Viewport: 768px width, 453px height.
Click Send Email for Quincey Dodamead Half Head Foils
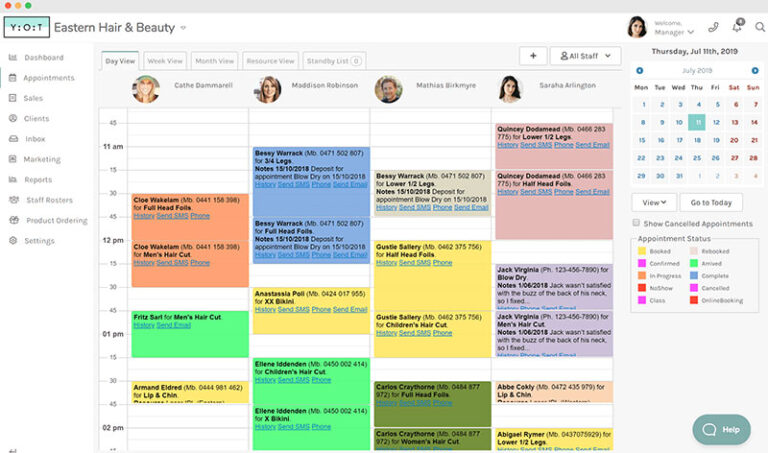coord(593,192)
